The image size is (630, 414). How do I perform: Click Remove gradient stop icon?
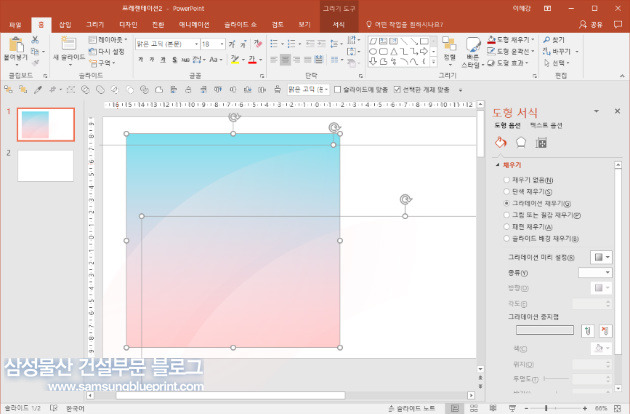(605, 331)
